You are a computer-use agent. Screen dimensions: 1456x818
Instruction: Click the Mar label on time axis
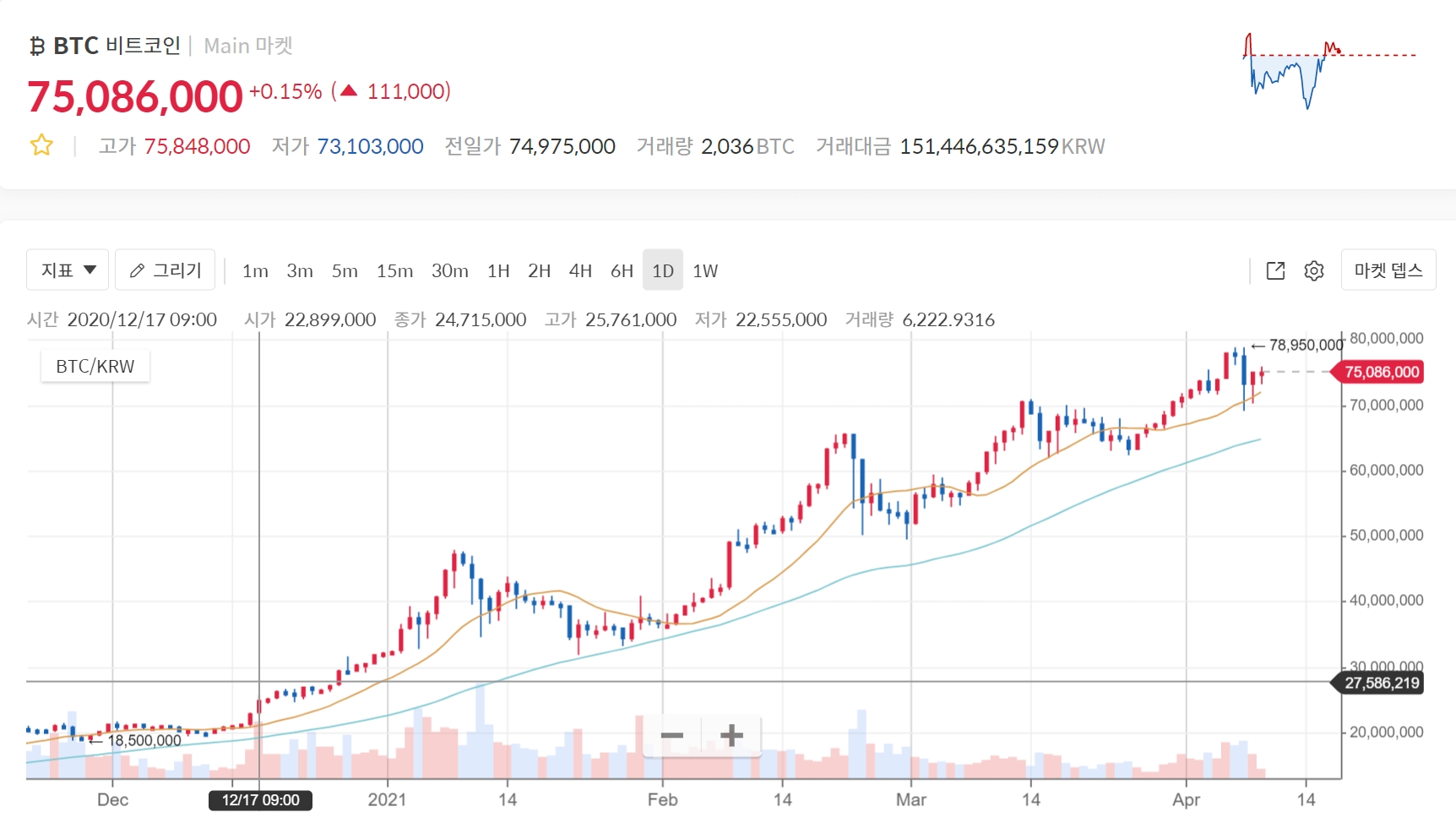[911, 799]
